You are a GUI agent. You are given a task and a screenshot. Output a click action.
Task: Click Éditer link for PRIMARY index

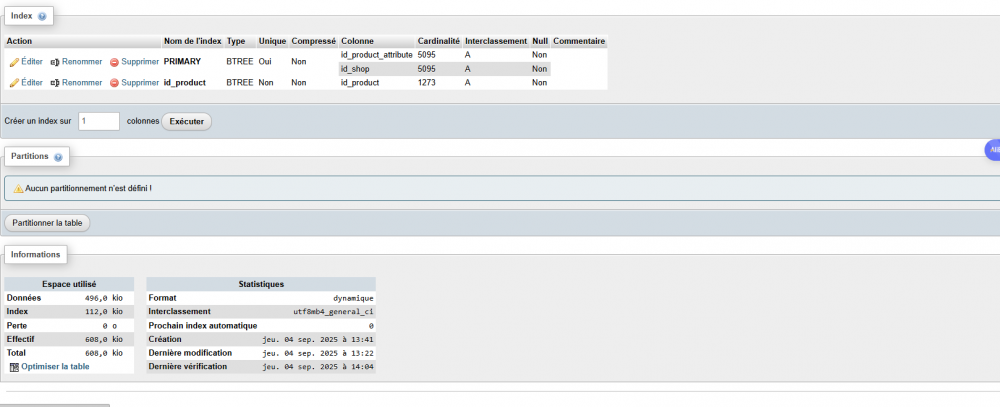[x=32, y=62]
